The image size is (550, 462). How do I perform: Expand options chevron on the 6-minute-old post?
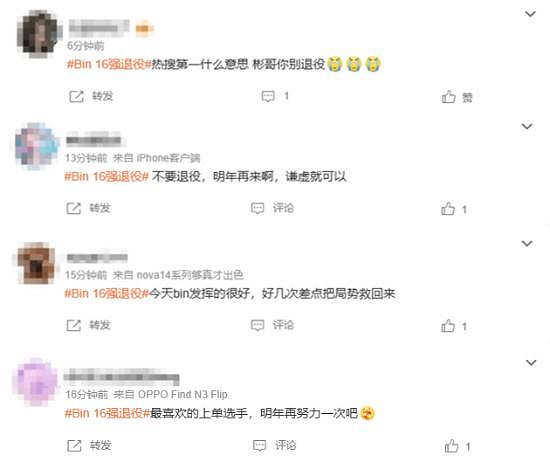pos(530,14)
